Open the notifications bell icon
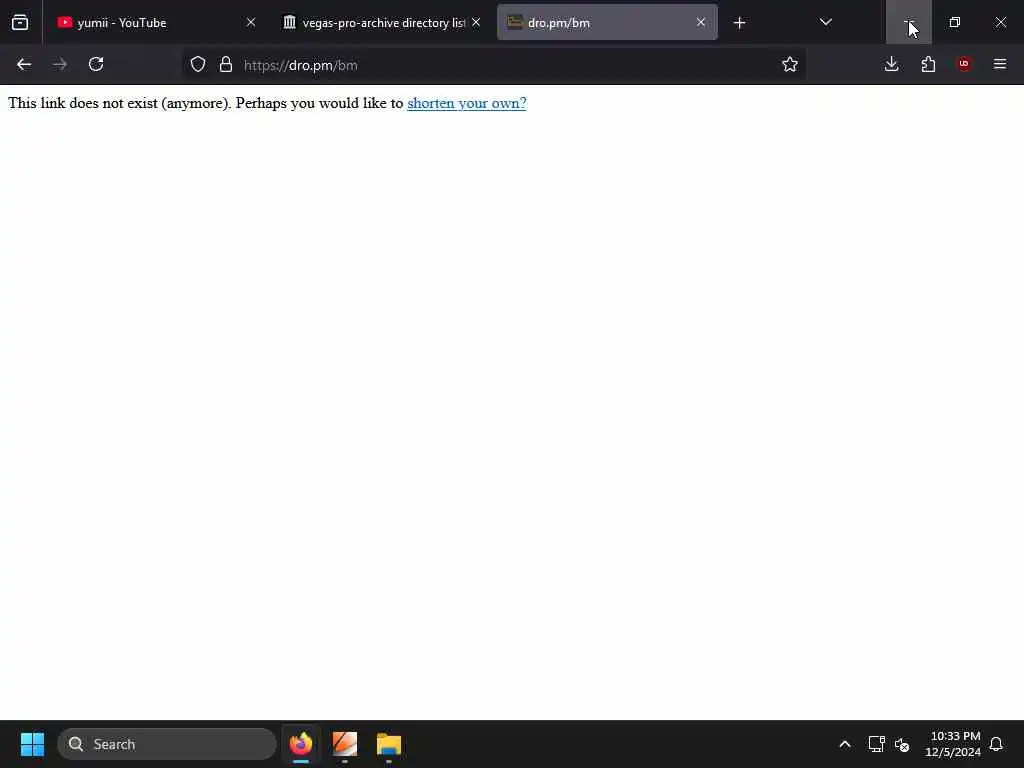The image size is (1024, 768). coord(997,744)
